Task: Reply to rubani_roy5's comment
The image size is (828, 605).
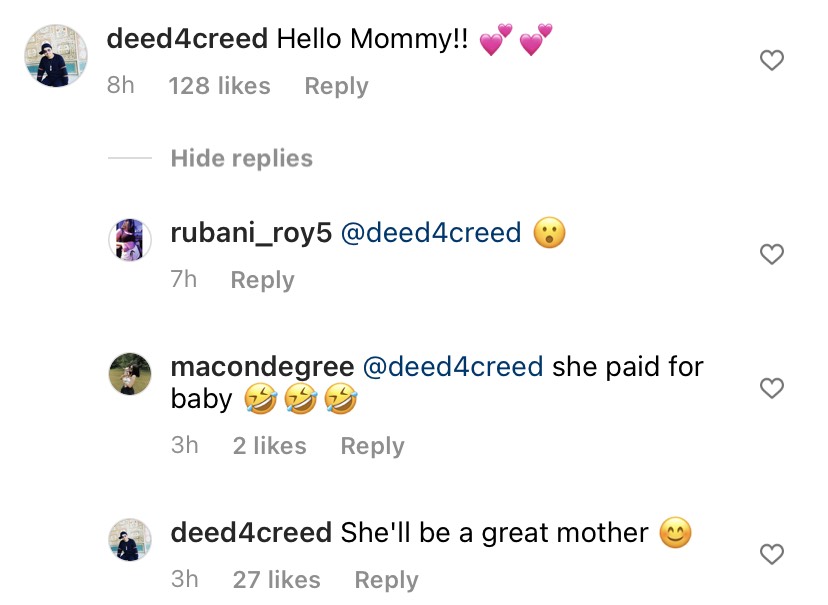Action: point(262,280)
